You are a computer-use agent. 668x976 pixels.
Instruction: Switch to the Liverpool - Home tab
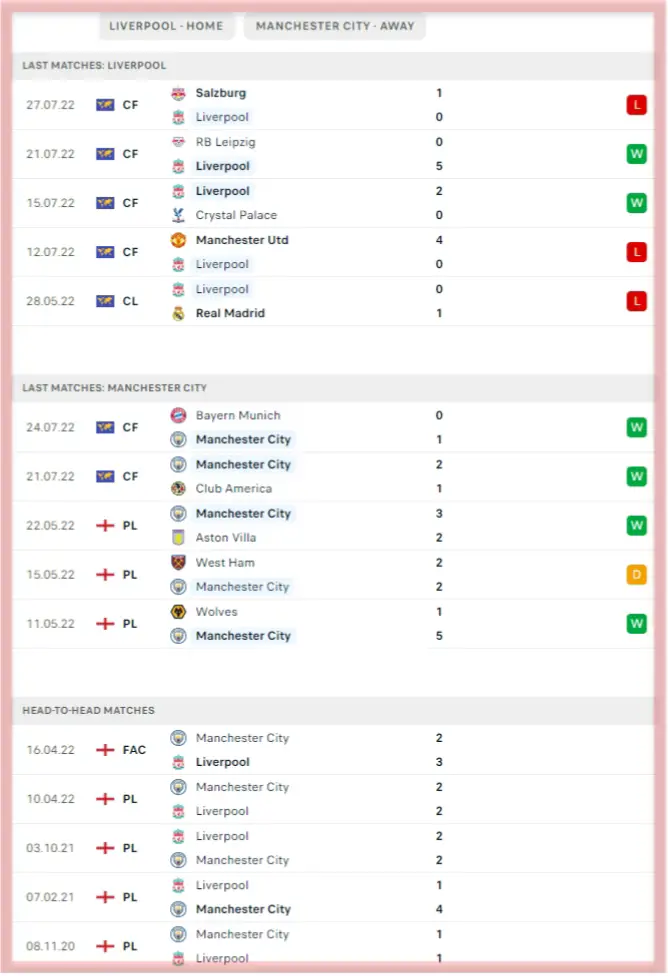point(167,26)
